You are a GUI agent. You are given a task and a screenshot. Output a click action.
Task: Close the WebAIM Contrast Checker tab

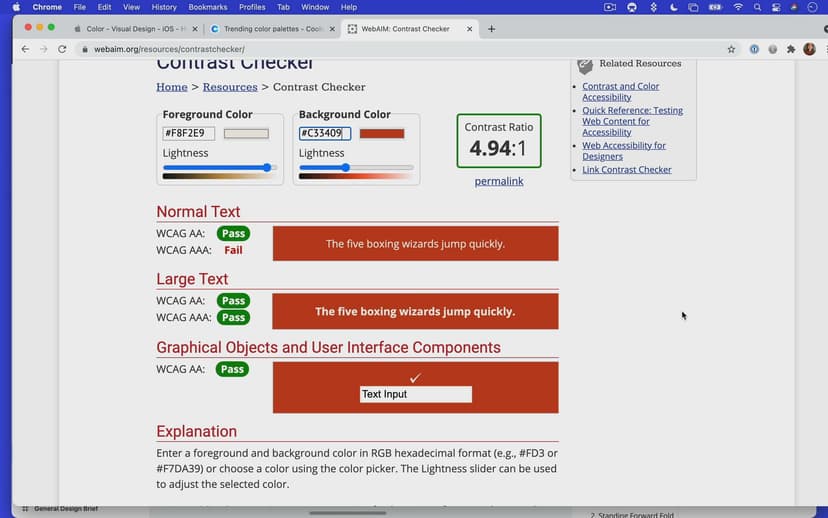[471, 29]
